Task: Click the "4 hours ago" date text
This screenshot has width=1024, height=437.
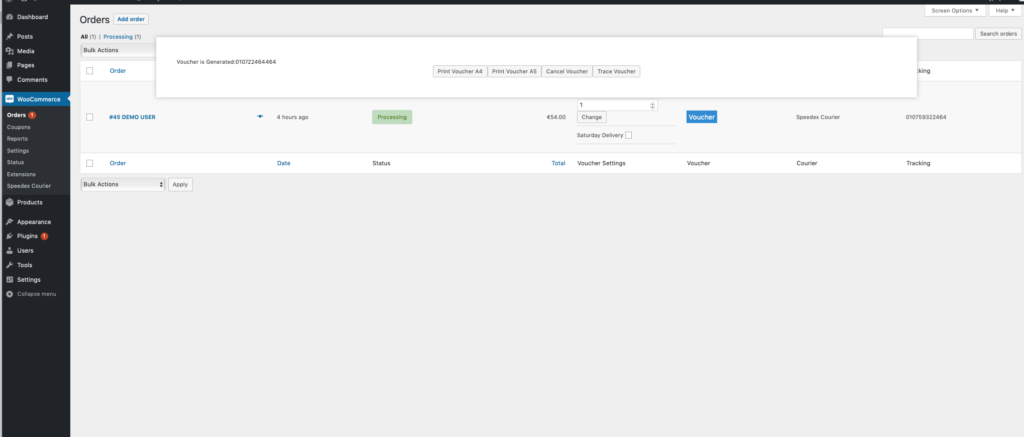Action: coord(293,117)
